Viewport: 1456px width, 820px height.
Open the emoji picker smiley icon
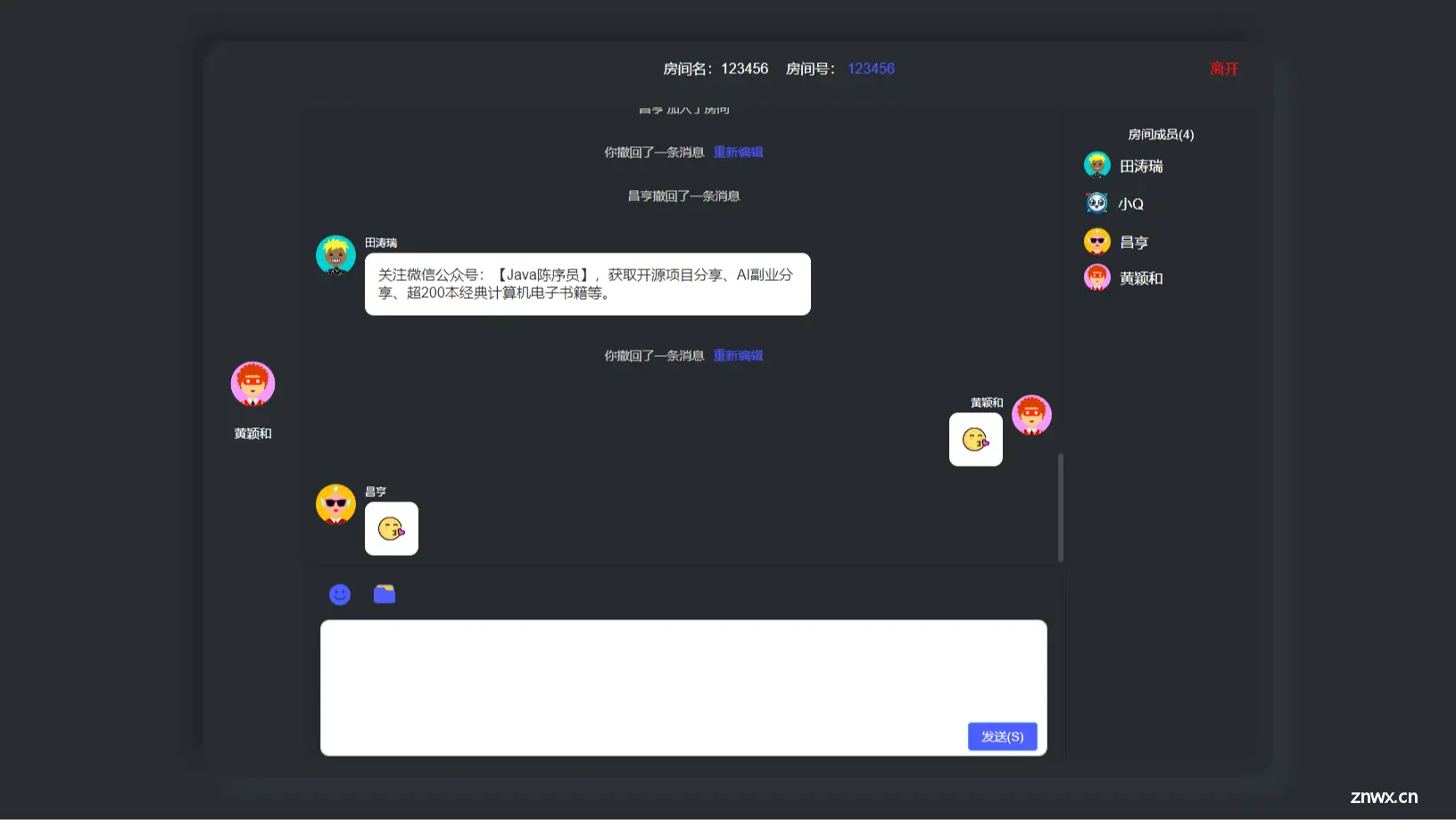pyautogui.click(x=340, y=594)
